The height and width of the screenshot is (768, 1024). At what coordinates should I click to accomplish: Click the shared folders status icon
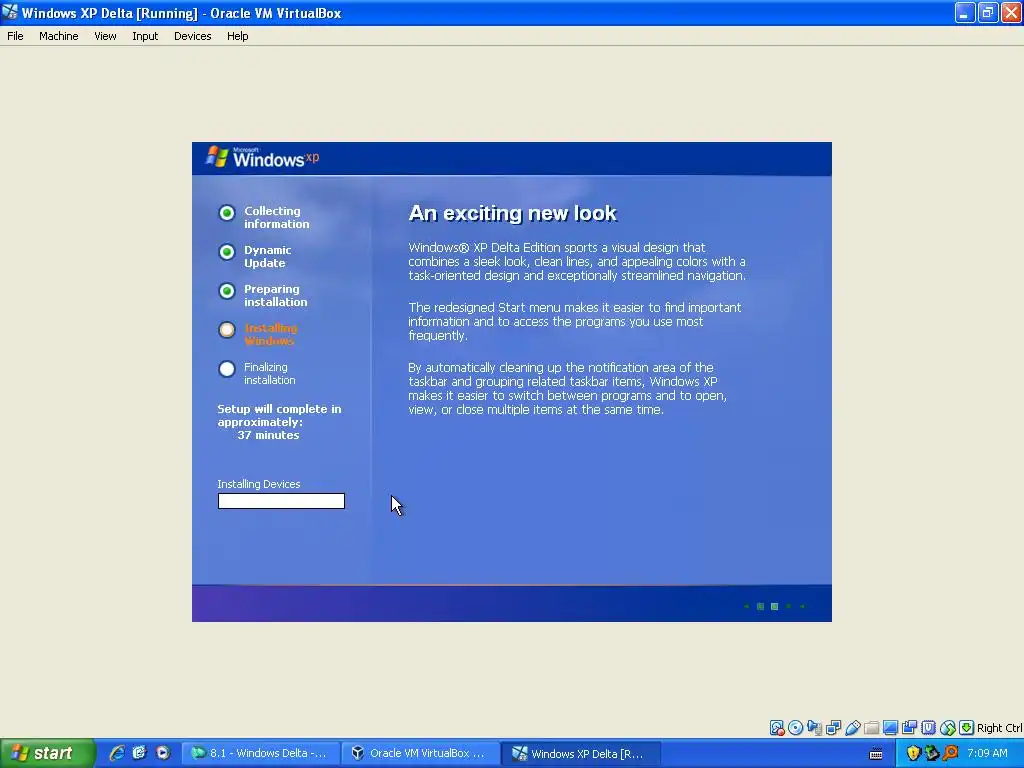pos(871,728)
